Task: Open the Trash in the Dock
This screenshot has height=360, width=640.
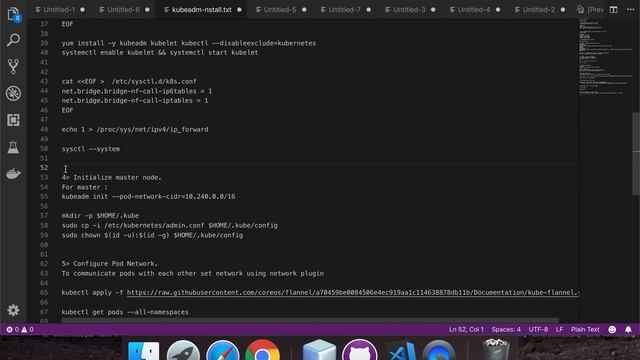Action: (496, 350)
